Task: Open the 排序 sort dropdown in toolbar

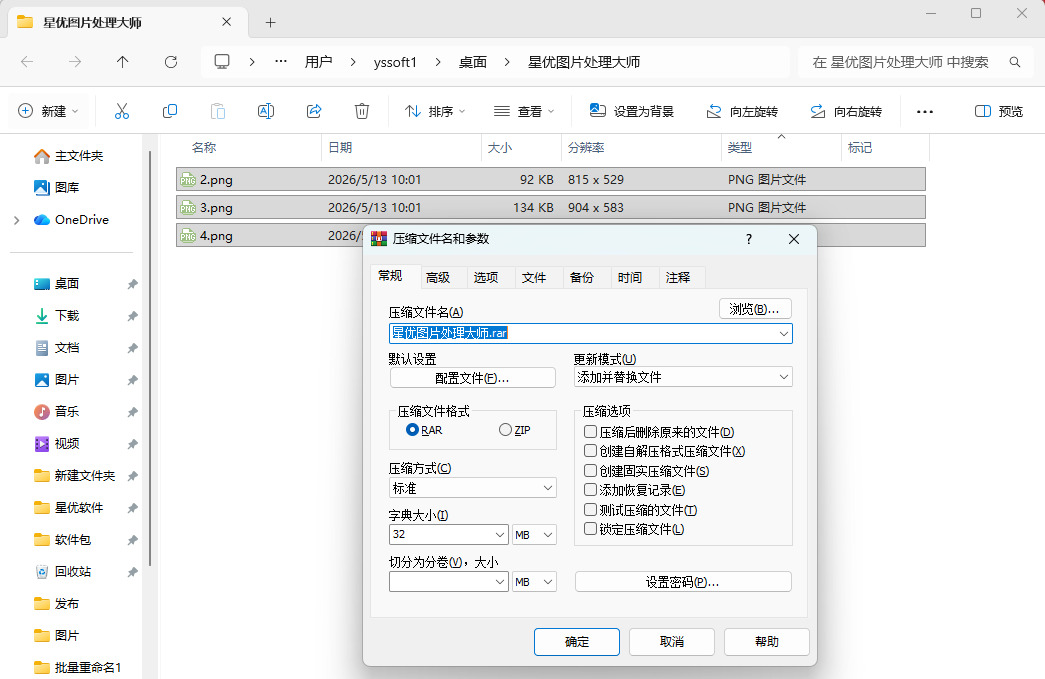Action: (x=435, y=111)
